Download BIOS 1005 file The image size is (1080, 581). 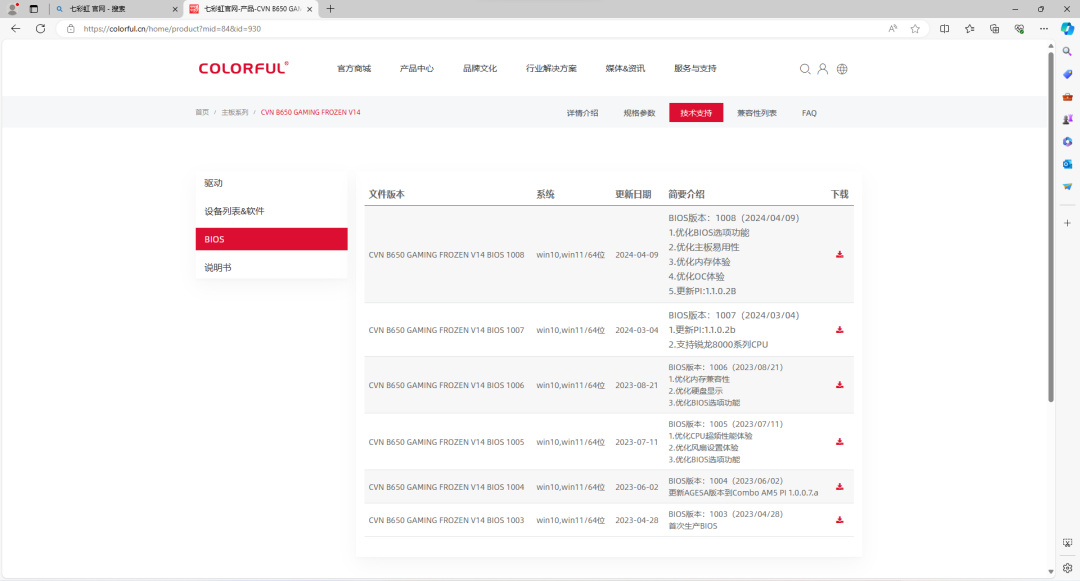(x=840, y=442)
